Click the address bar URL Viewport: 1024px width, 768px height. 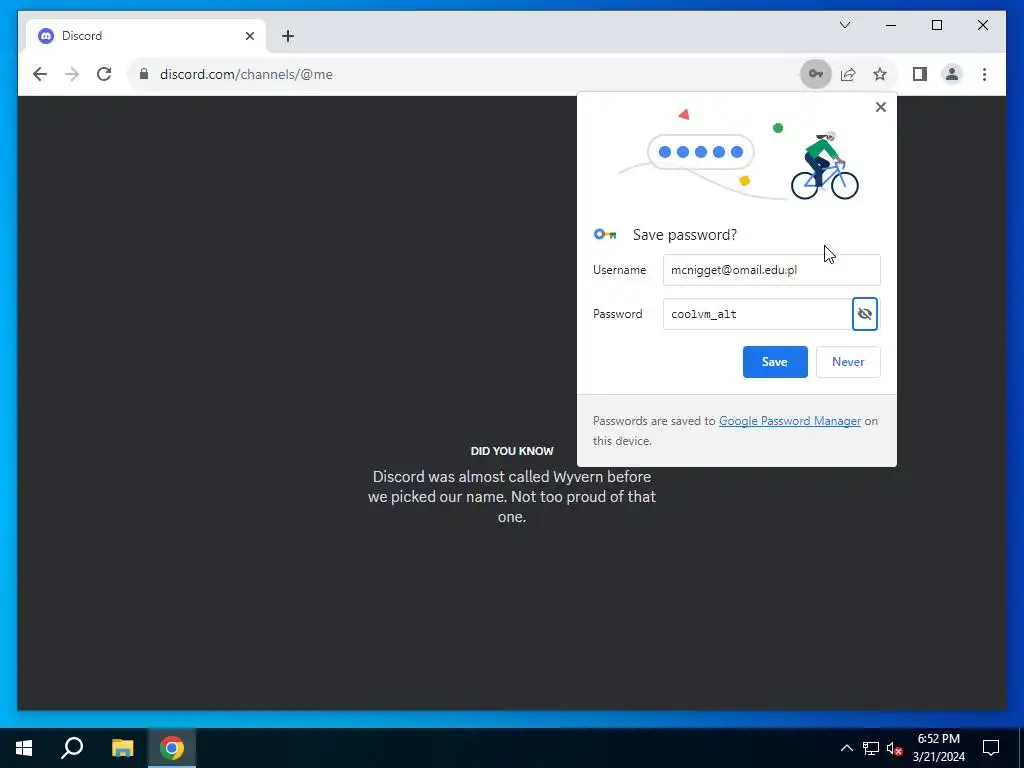[x=246, y=74]
